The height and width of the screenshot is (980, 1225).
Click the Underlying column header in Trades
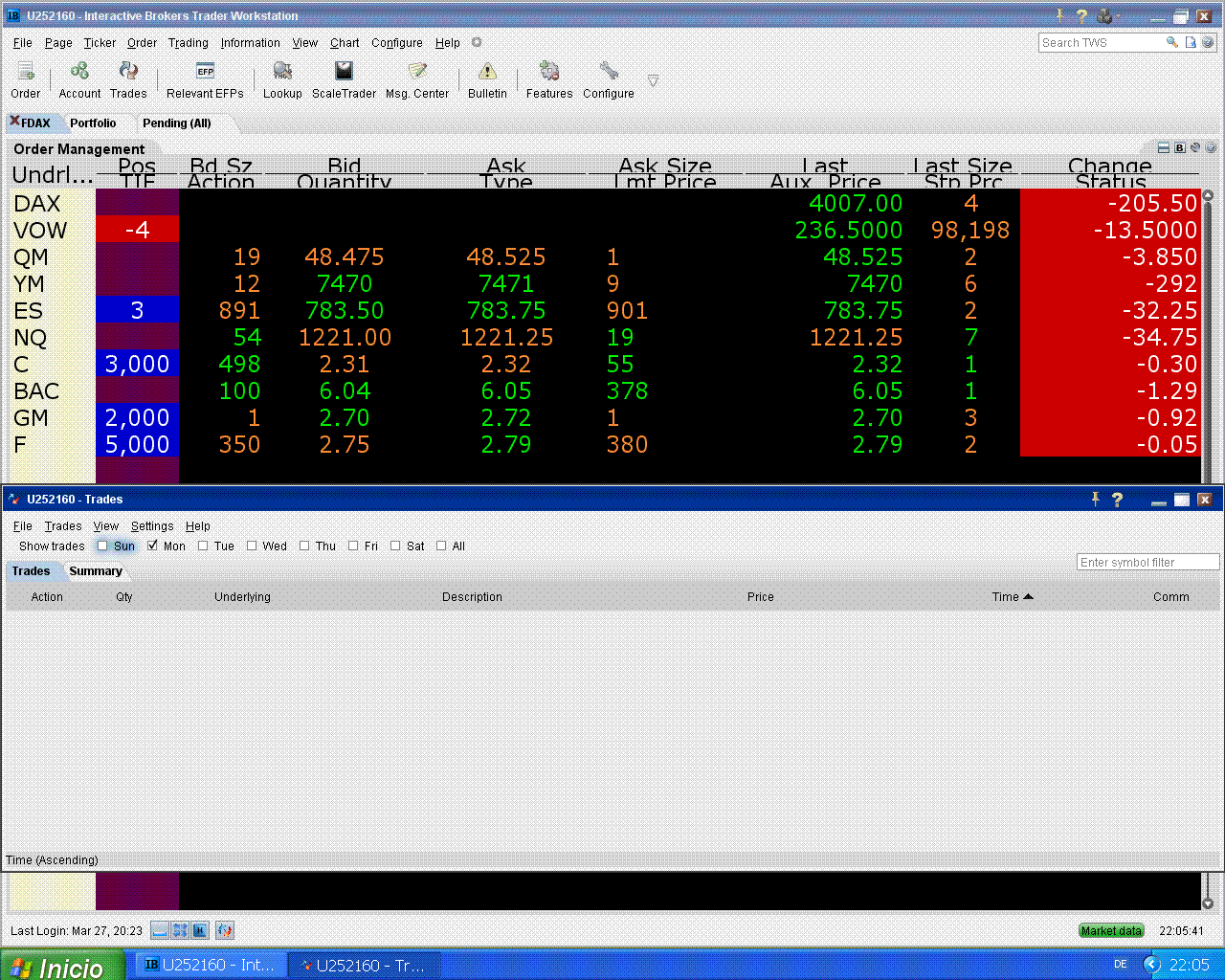(242, 596)
